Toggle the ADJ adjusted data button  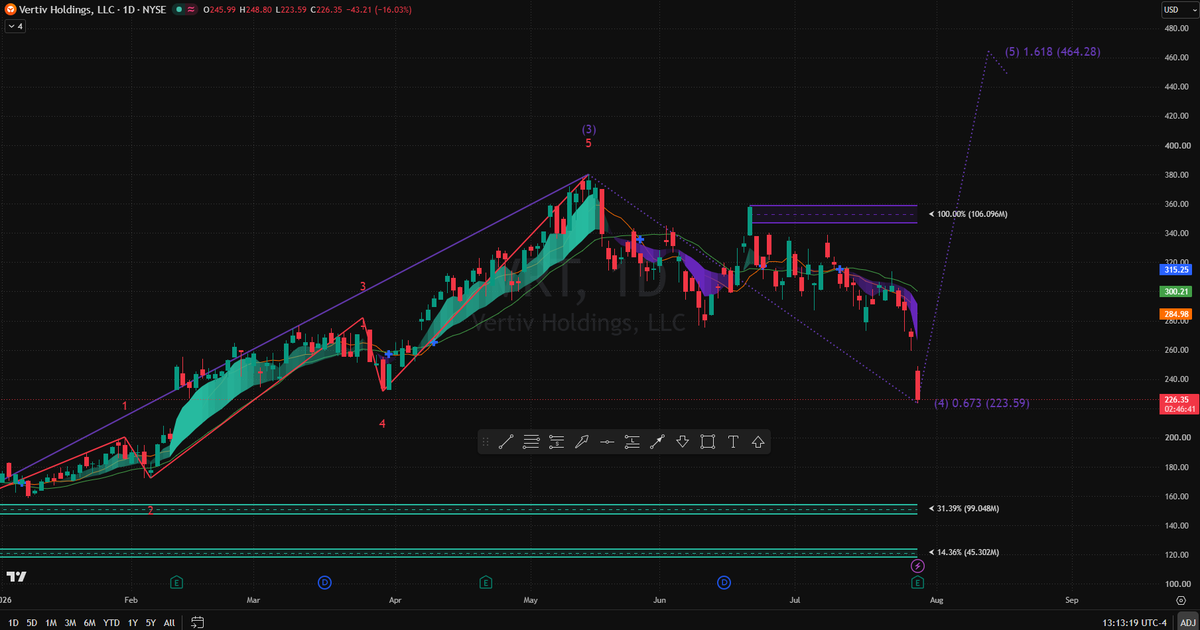(1186, 622)
